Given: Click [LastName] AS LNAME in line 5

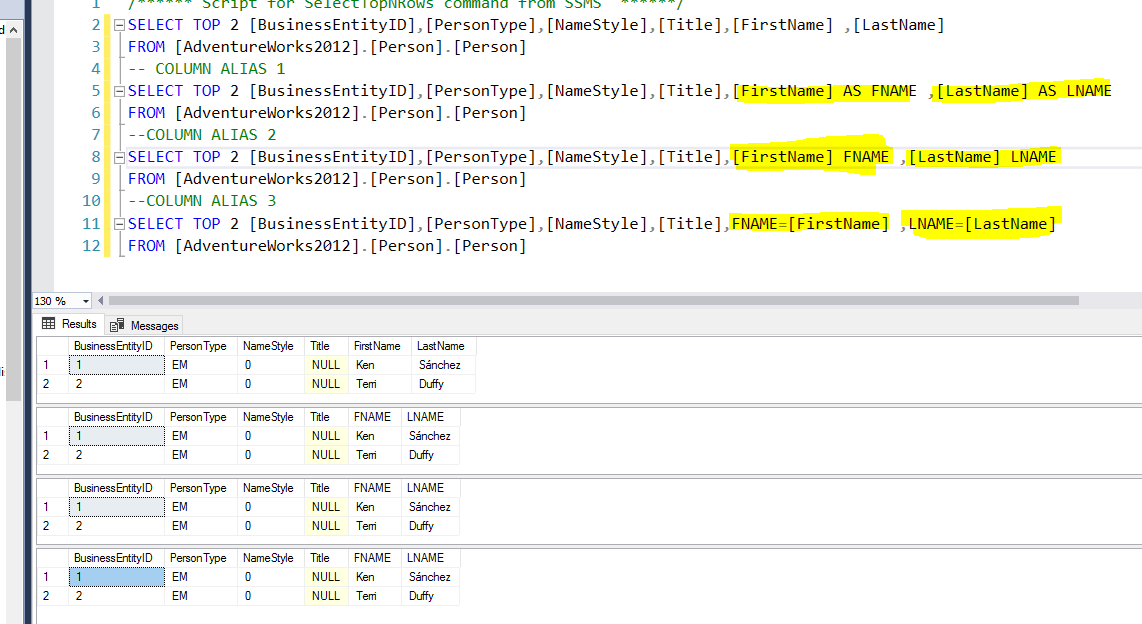Looking at the screenshot, I should pos(1023,91).
